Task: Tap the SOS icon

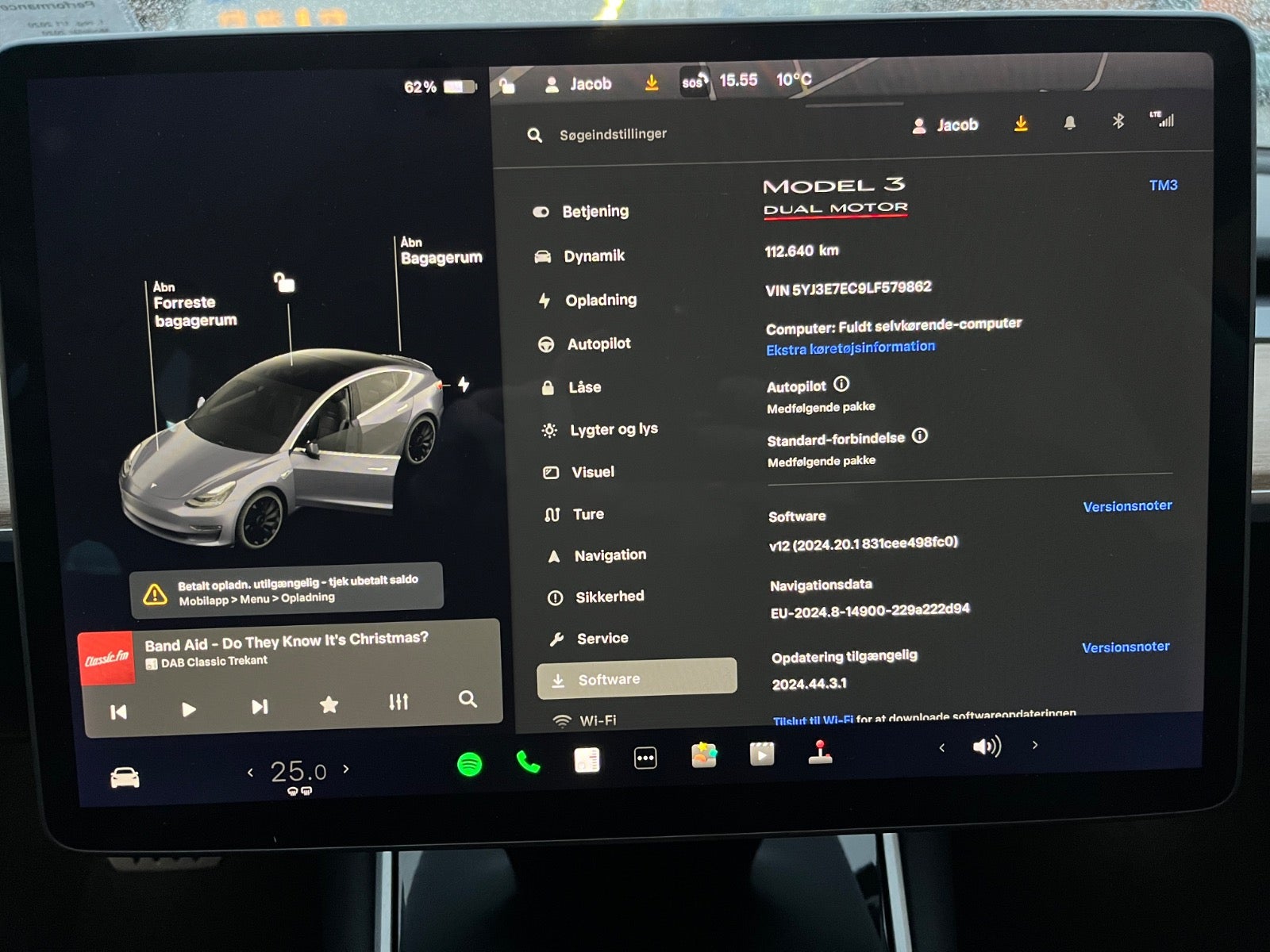Action: (694, 82)
